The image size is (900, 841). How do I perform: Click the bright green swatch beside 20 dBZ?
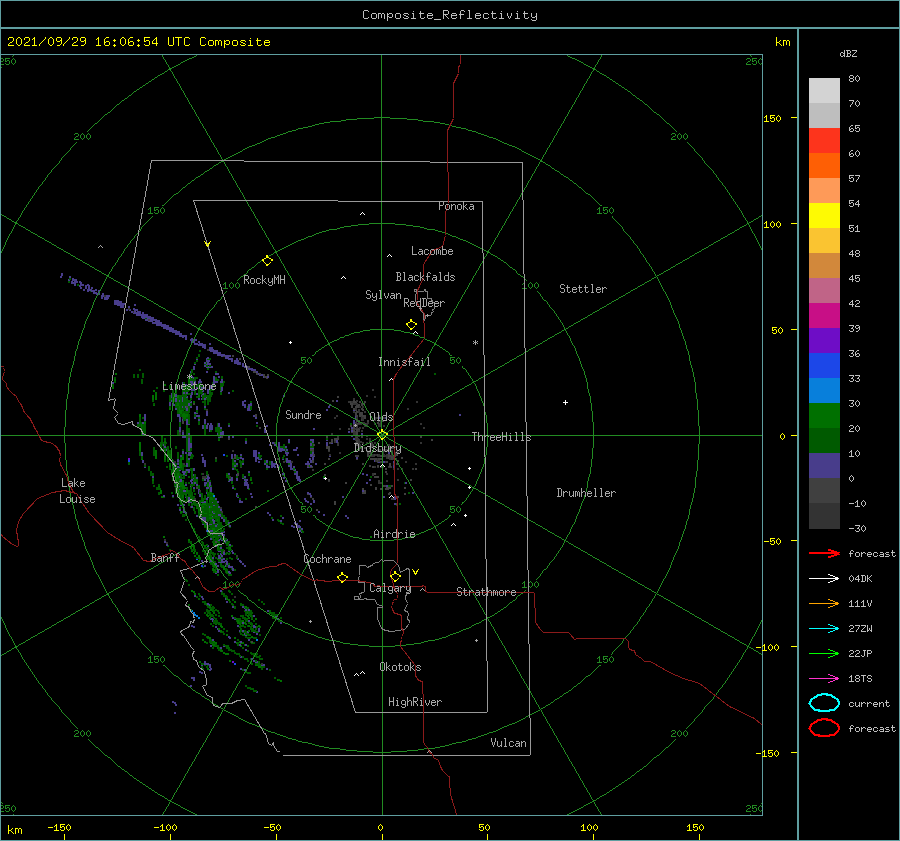824,415
